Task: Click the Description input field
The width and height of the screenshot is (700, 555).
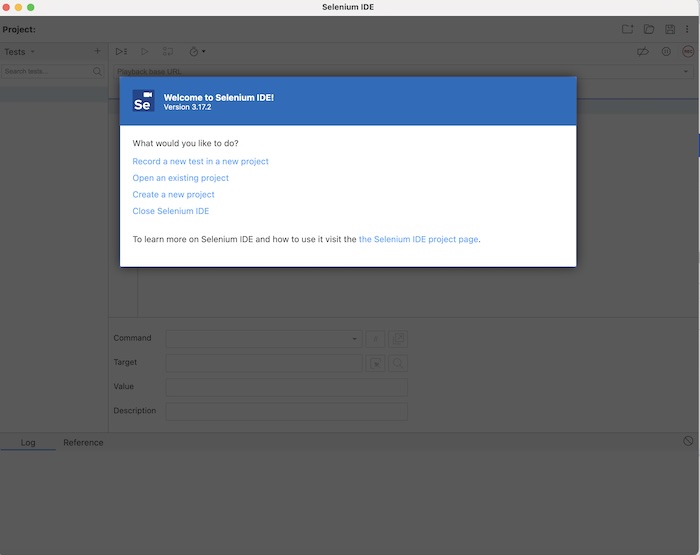Action: point(287,411)
